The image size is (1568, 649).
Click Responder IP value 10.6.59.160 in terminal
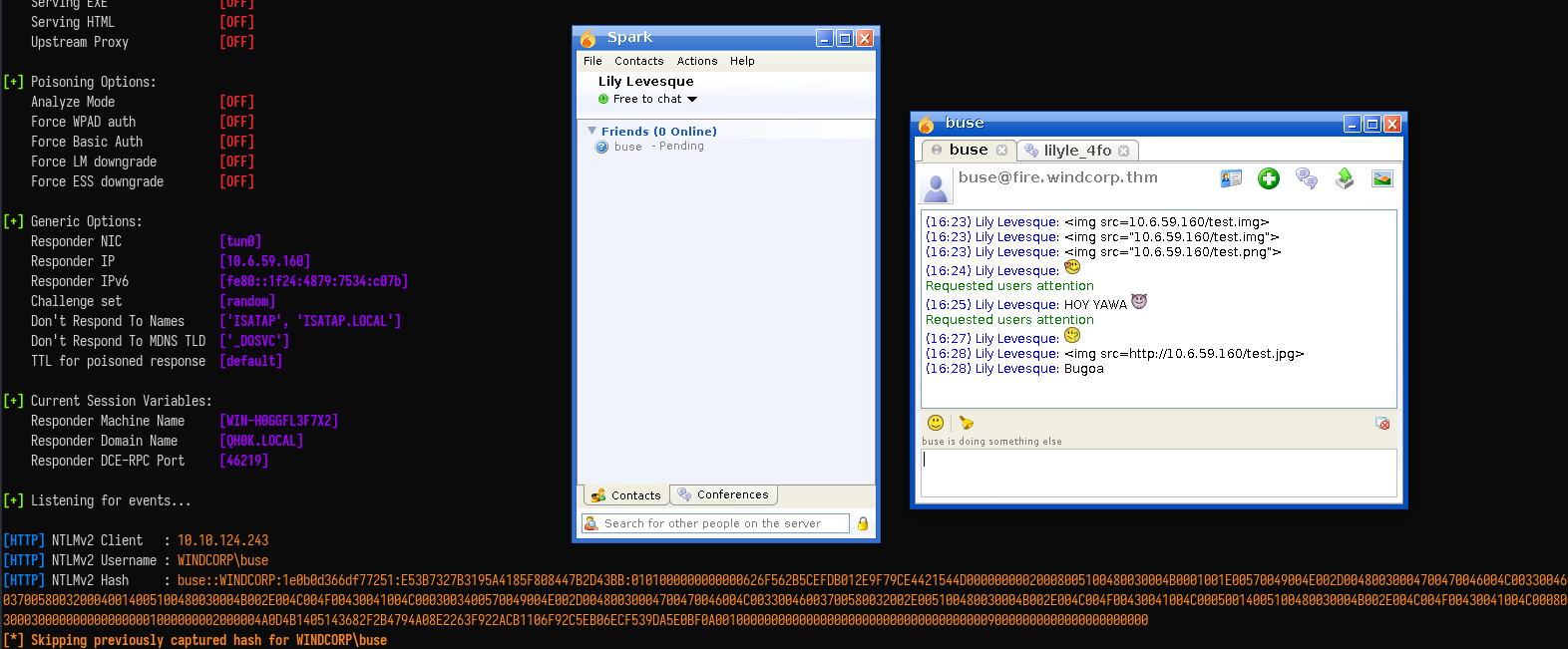click(264, 261)
